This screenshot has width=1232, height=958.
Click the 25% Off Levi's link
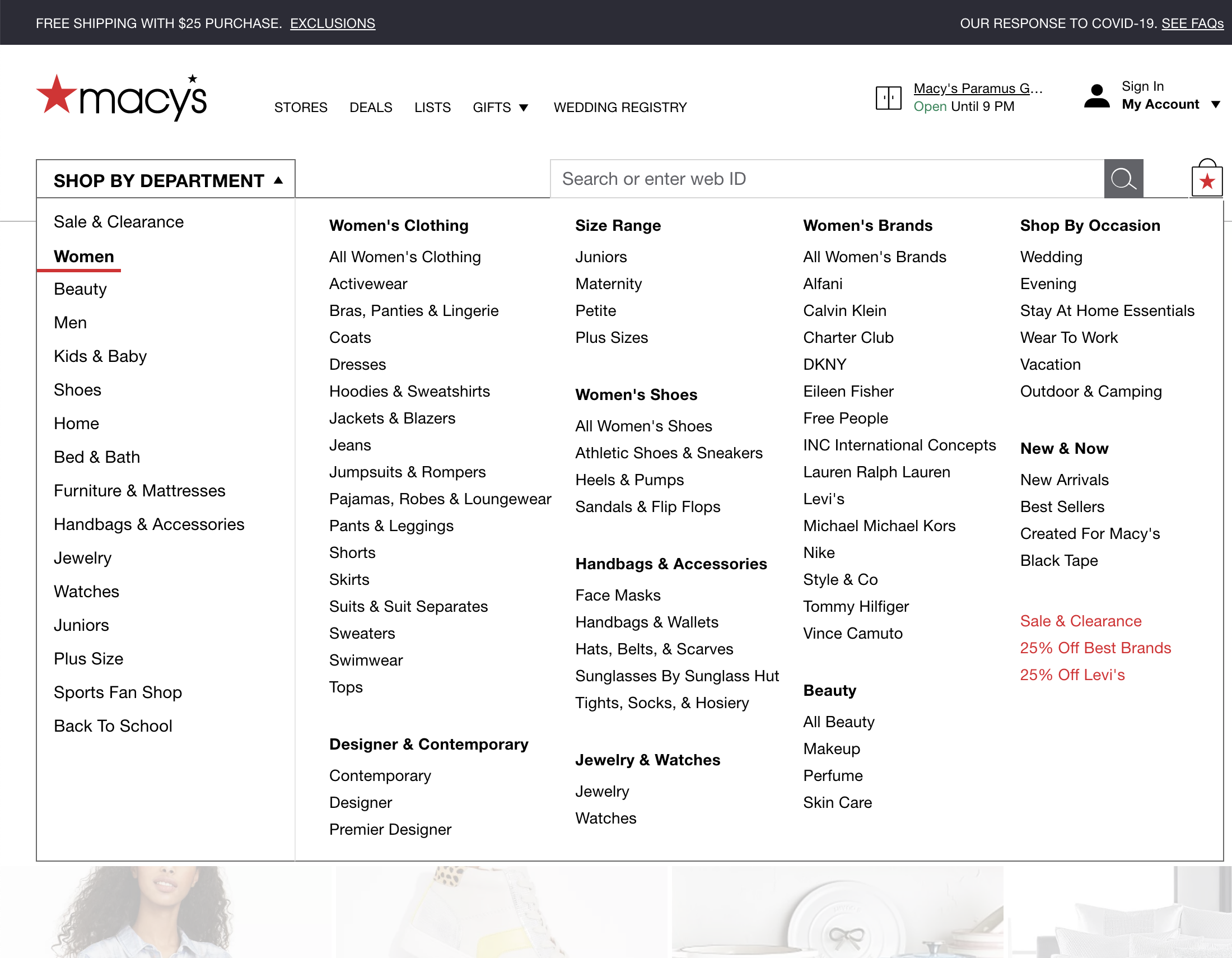[x=1072, y=675]
